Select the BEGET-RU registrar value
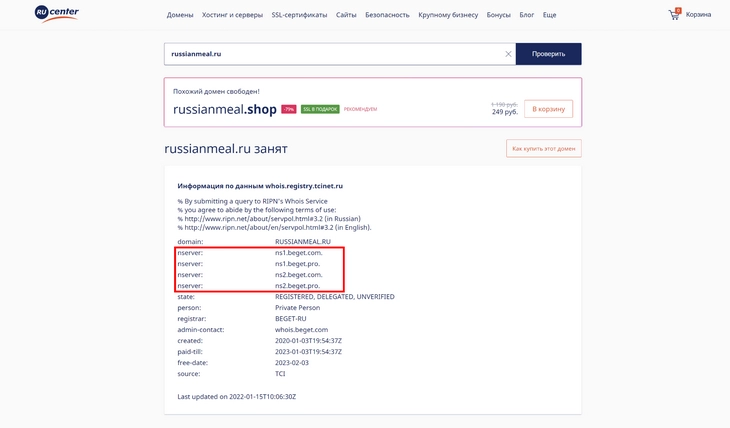 291,319
